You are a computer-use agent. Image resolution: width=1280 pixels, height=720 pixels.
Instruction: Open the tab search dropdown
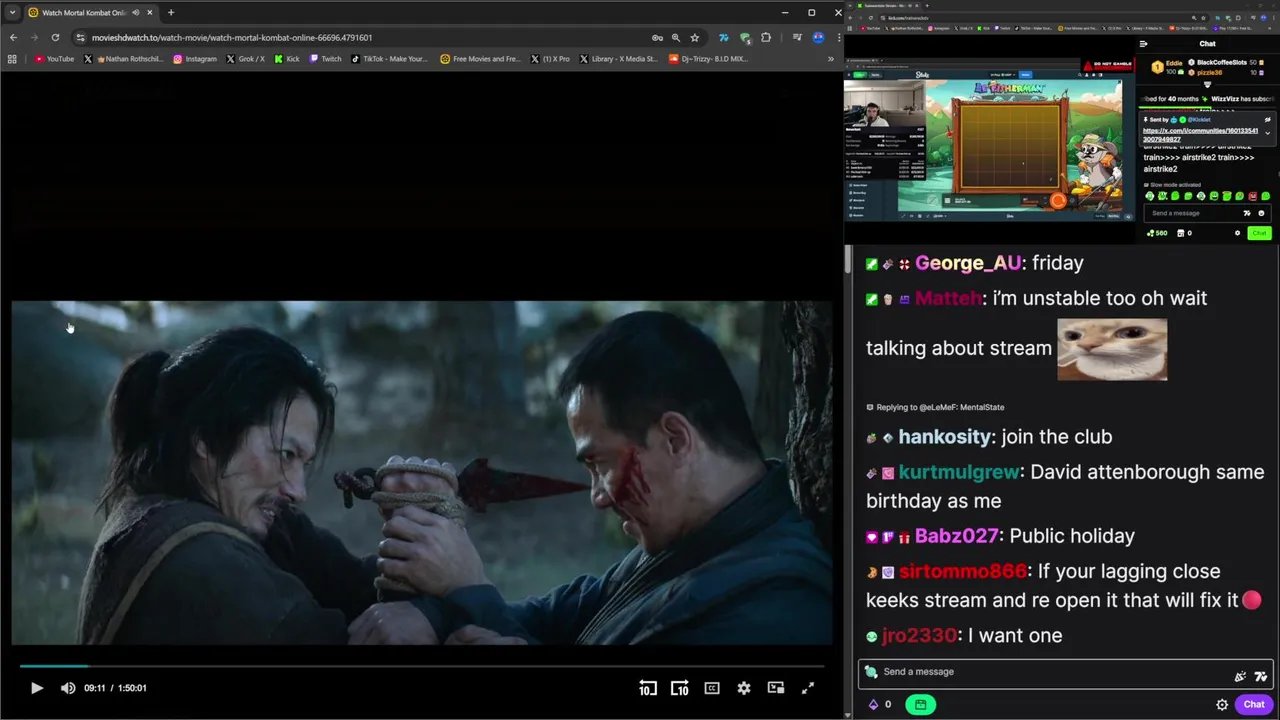pyautogui.click(x=12, y=13)
